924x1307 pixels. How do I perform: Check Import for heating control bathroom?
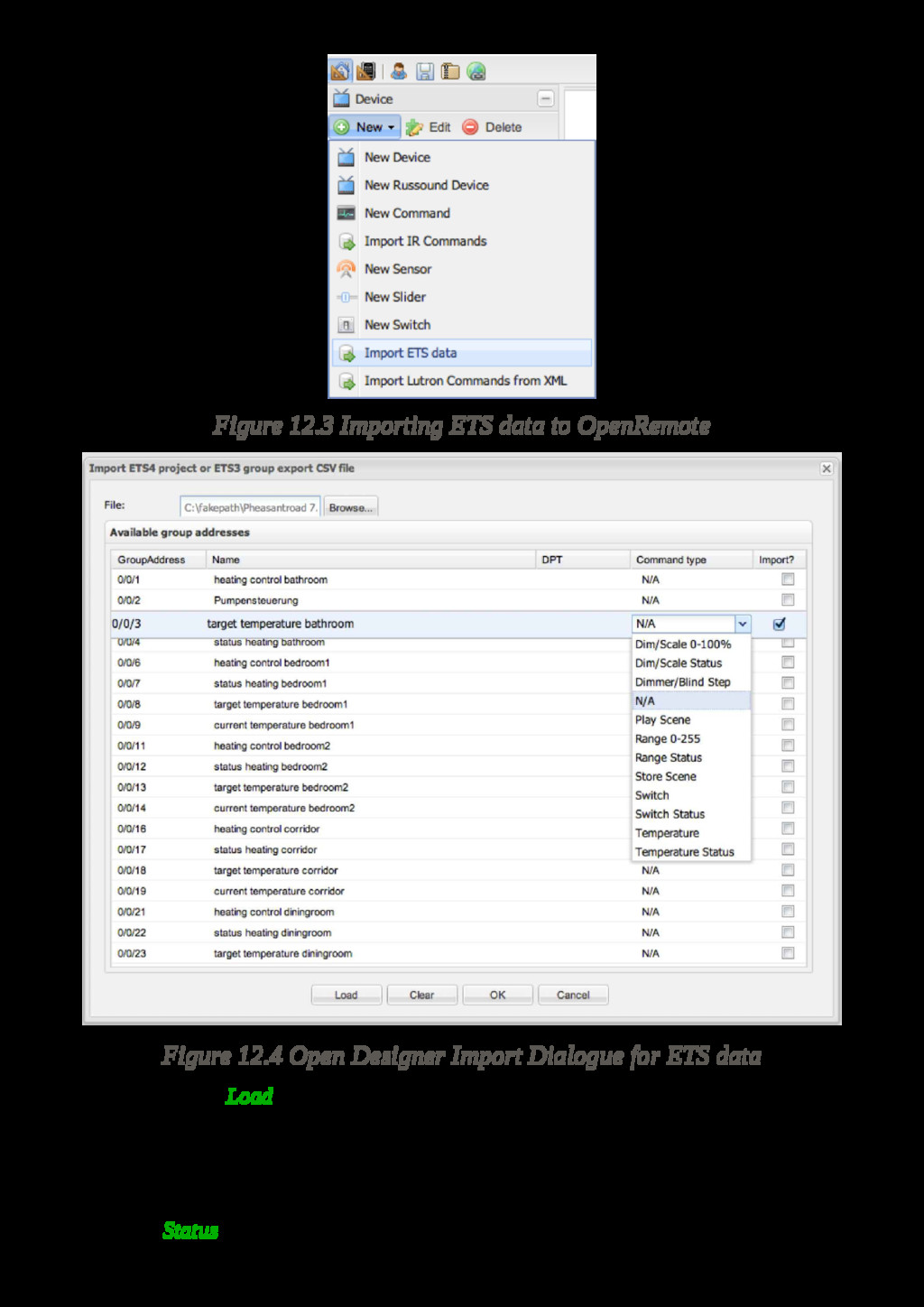pos(788,579)
